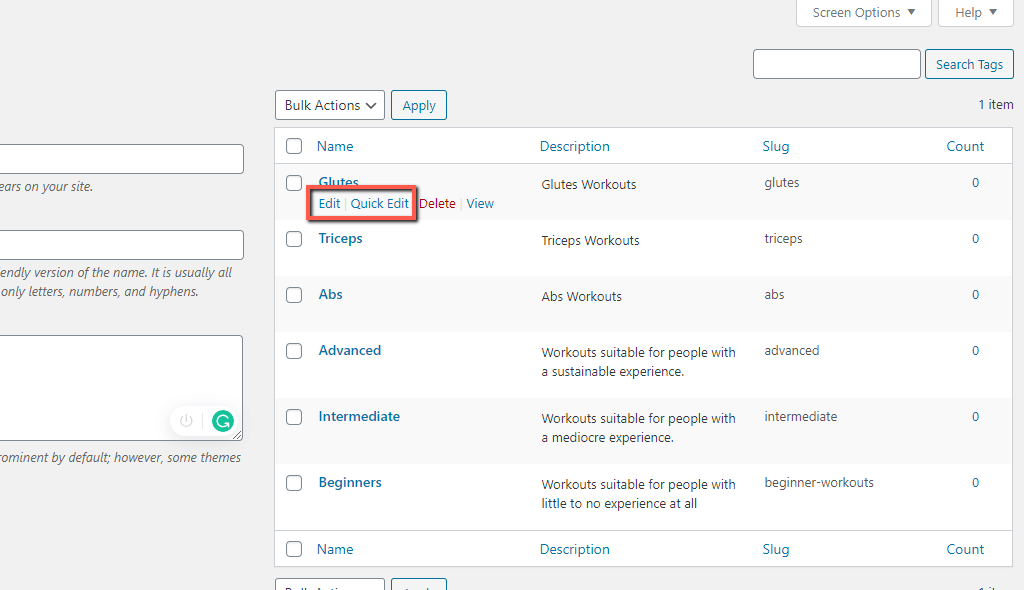This screenshot has width=1024, height=590.
Task: Check the Intermediate row checkbox
Action: click(x=294, y=417)
